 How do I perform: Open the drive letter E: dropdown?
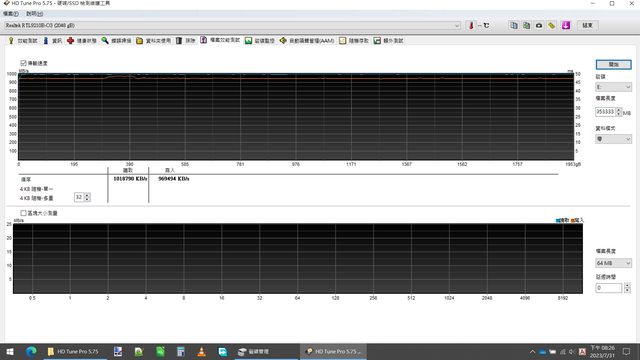[613, 87]
